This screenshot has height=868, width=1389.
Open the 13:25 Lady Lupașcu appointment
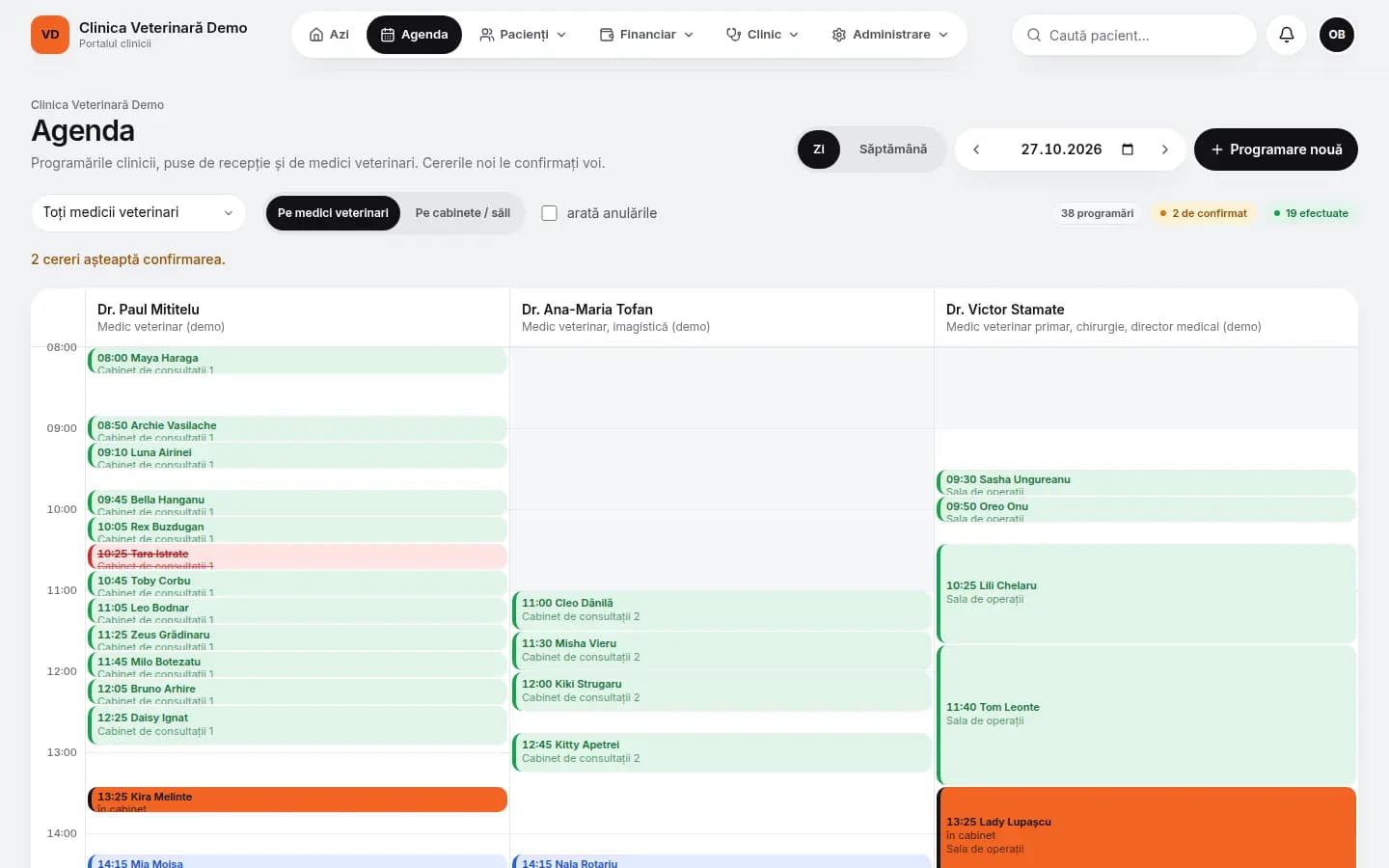[x=1146, y=827]
